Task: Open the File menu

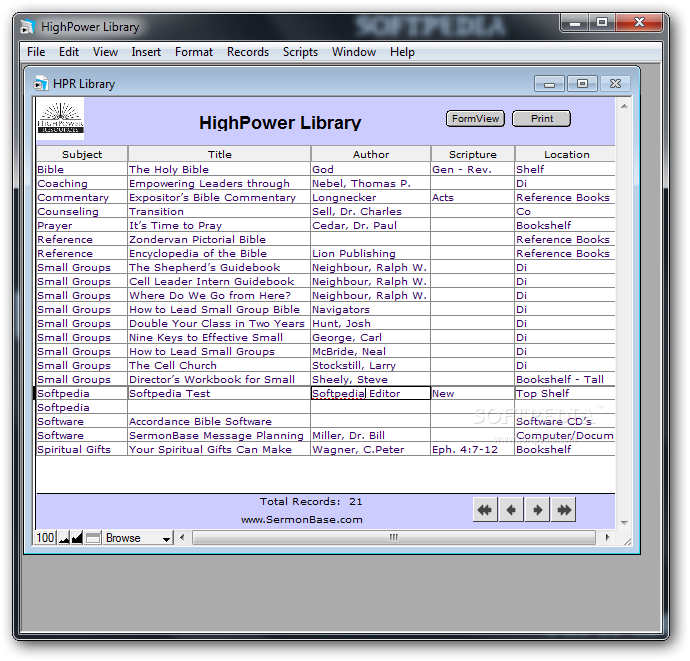Action: tap(36, 52)
